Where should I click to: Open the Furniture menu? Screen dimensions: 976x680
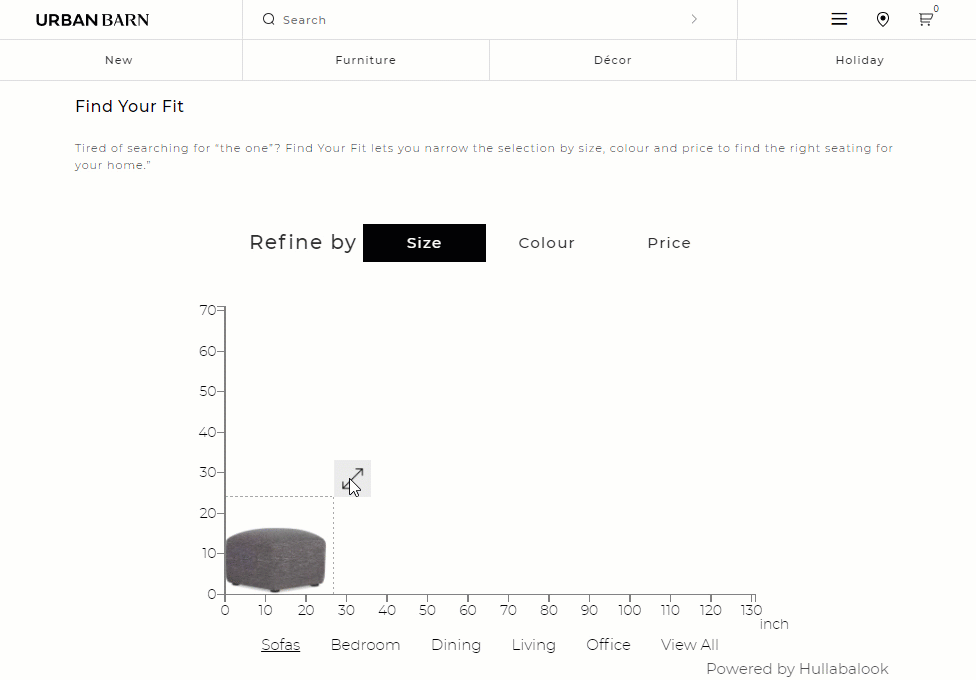365,60
